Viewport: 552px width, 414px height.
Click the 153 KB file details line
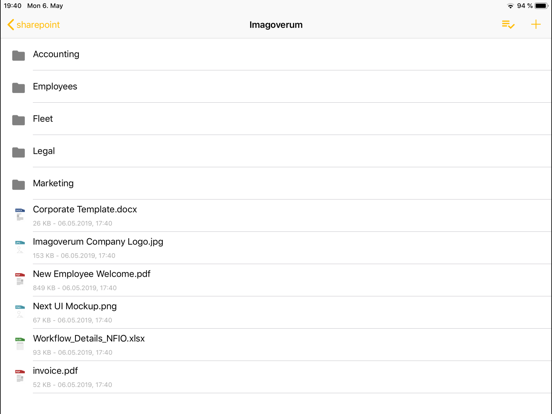pyautogui.click(x=74, y=256)
